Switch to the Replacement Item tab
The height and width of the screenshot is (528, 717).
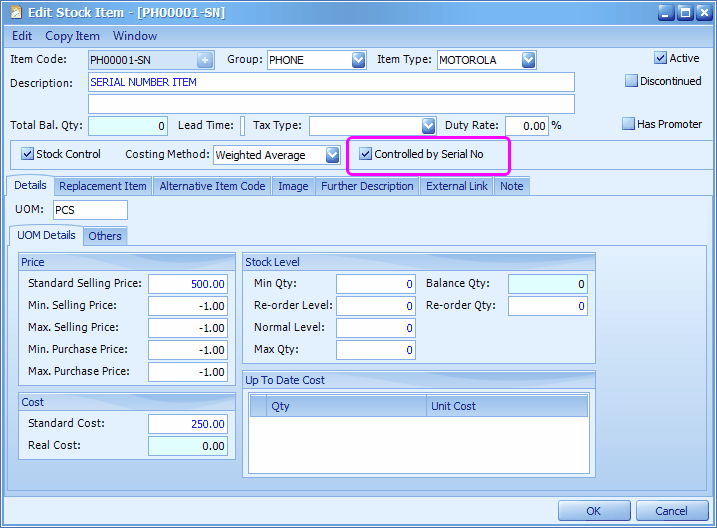pyautogui.click(x=102, y=186)
